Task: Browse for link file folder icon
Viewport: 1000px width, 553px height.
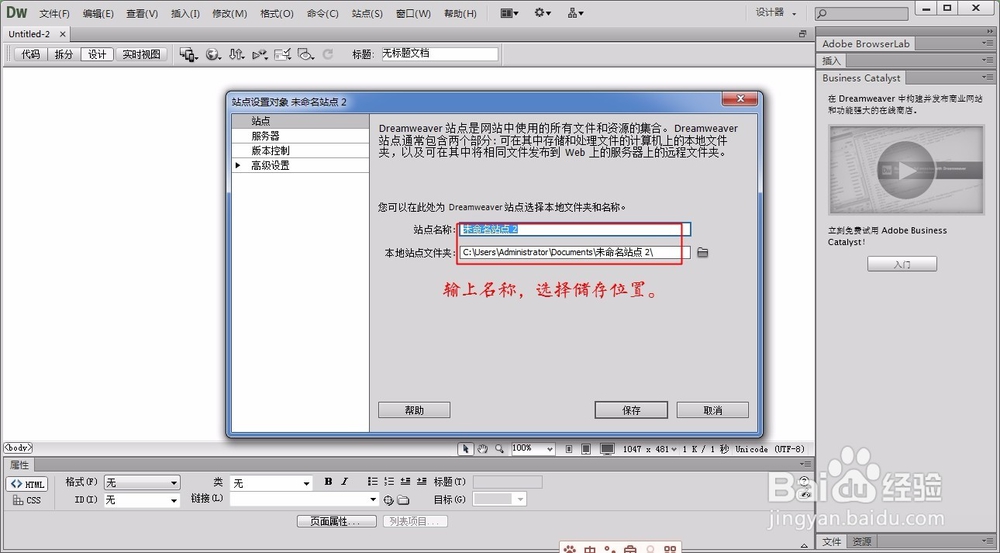Action: 403,500
